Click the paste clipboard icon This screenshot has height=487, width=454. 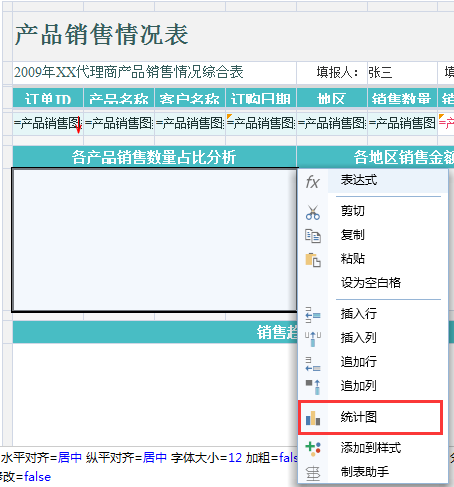click(313, 260)
